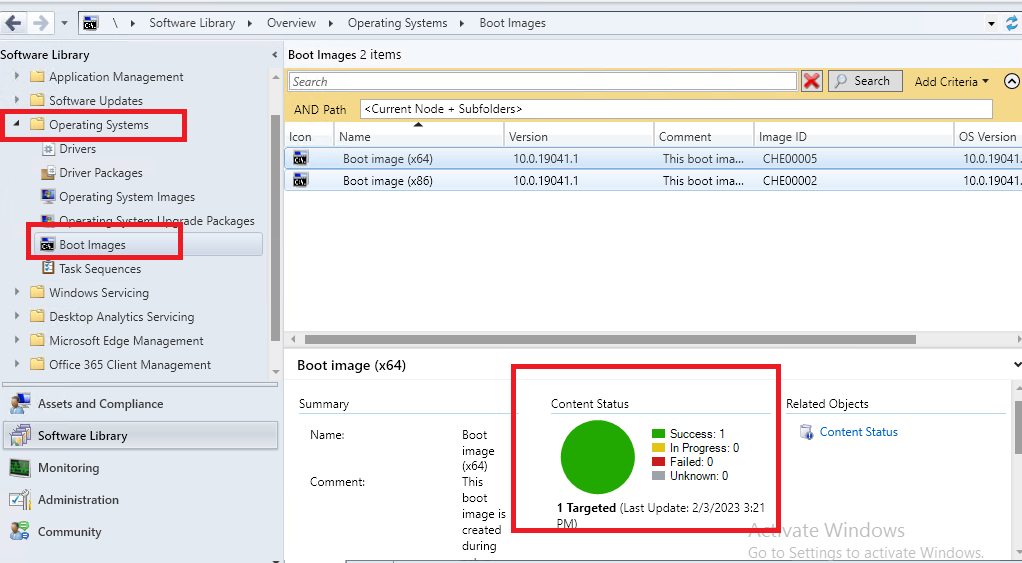Click Image ID CHE00002 cell
Viewport: 1022px width, 563px height.
pos(790,180)
